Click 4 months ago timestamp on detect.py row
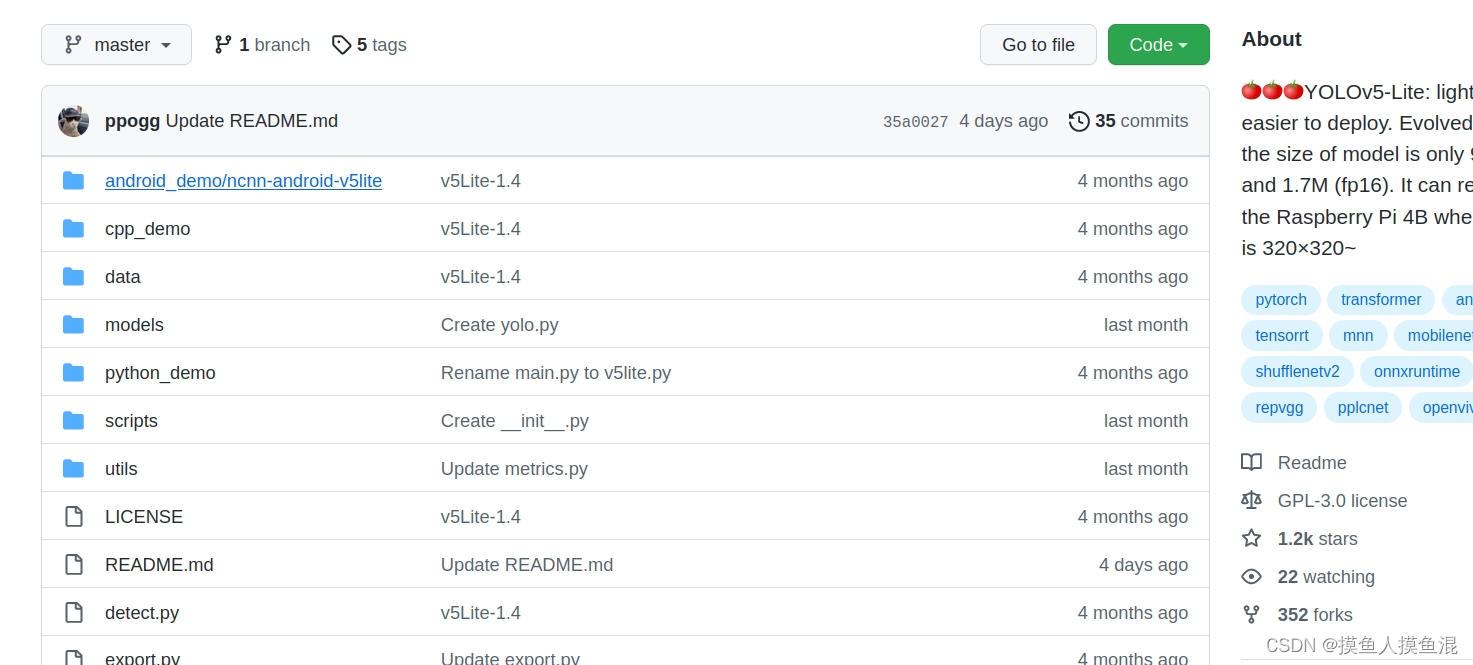The width and height of the screenshot is (1473, 665). coord(1133,613)
